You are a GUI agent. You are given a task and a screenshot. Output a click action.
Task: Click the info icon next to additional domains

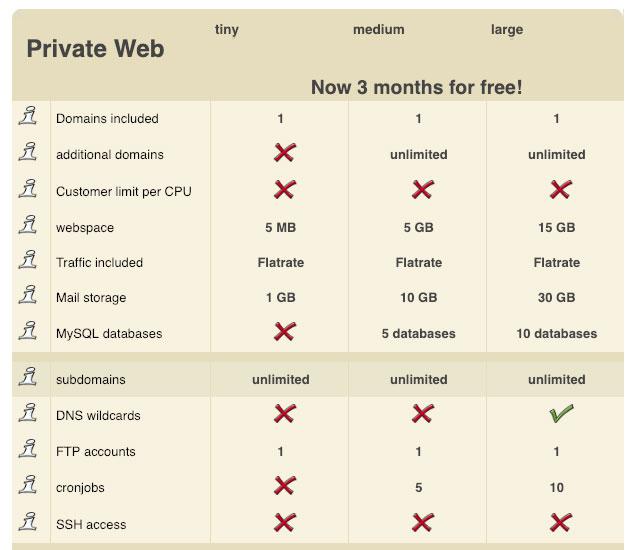[28, 152]
